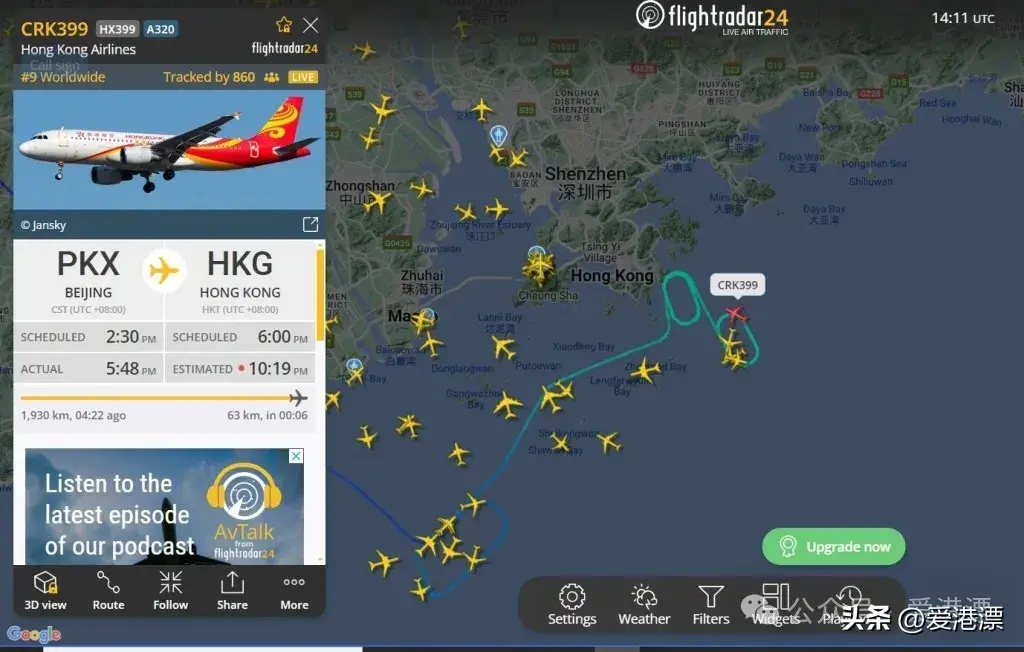
Task: Show the flight Route
Action: tap(108, 591)
